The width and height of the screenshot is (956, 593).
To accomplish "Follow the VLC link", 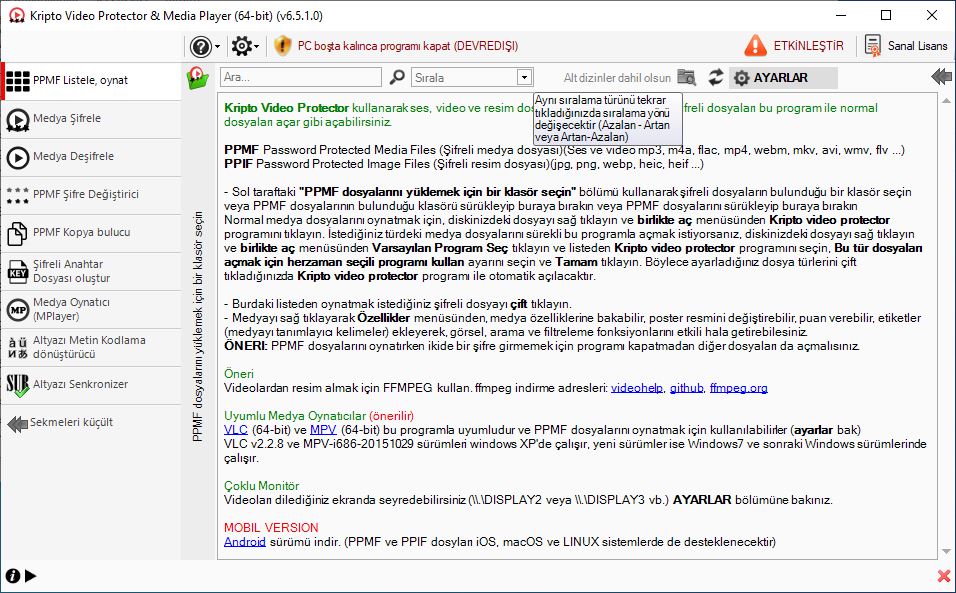I will [236, 430].
